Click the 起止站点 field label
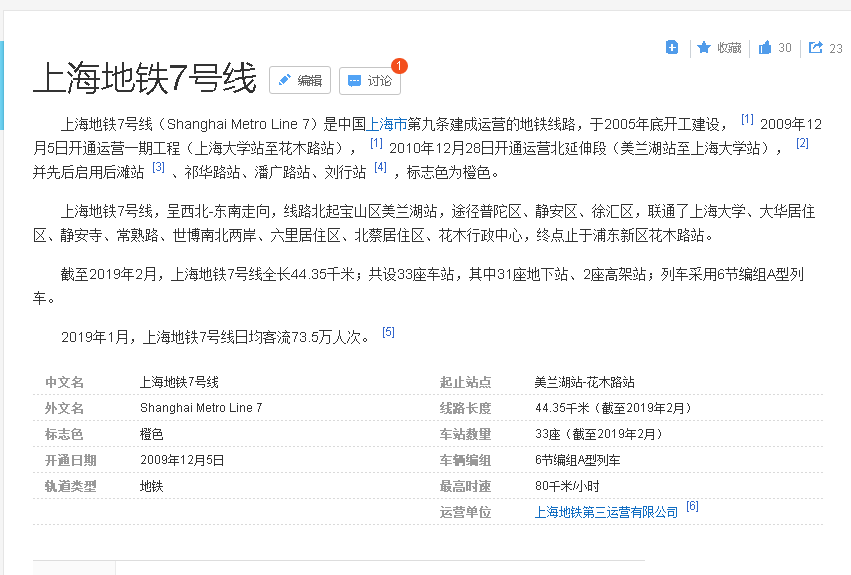This screenshot has width=851, height=575. coord(466,382)
